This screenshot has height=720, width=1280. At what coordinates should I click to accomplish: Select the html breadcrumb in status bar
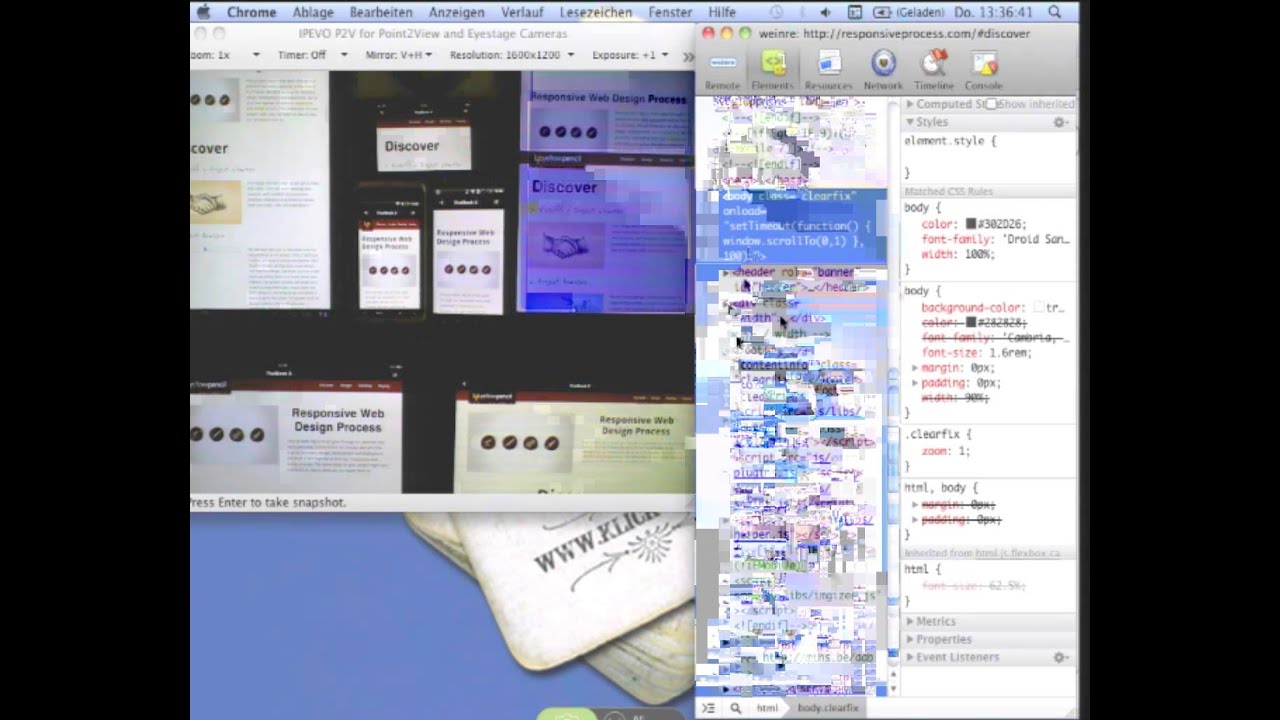767,708
